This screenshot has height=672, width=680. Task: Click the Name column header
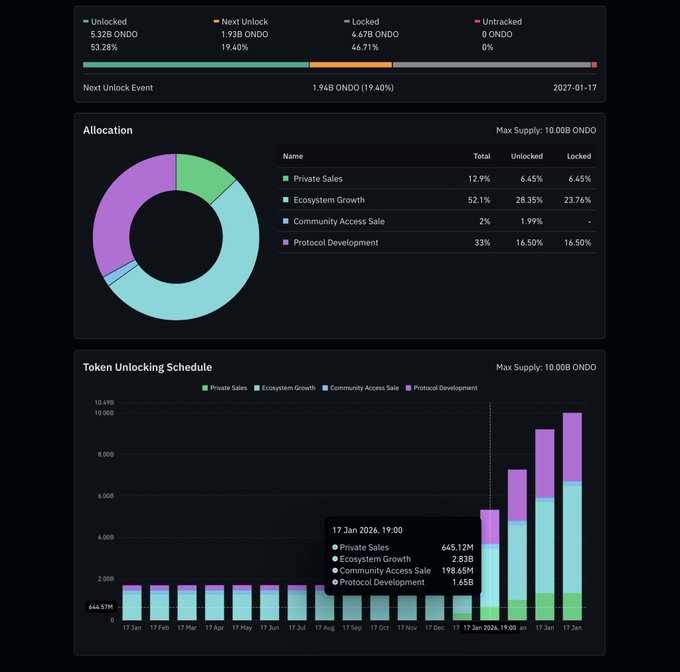point(293,156)
